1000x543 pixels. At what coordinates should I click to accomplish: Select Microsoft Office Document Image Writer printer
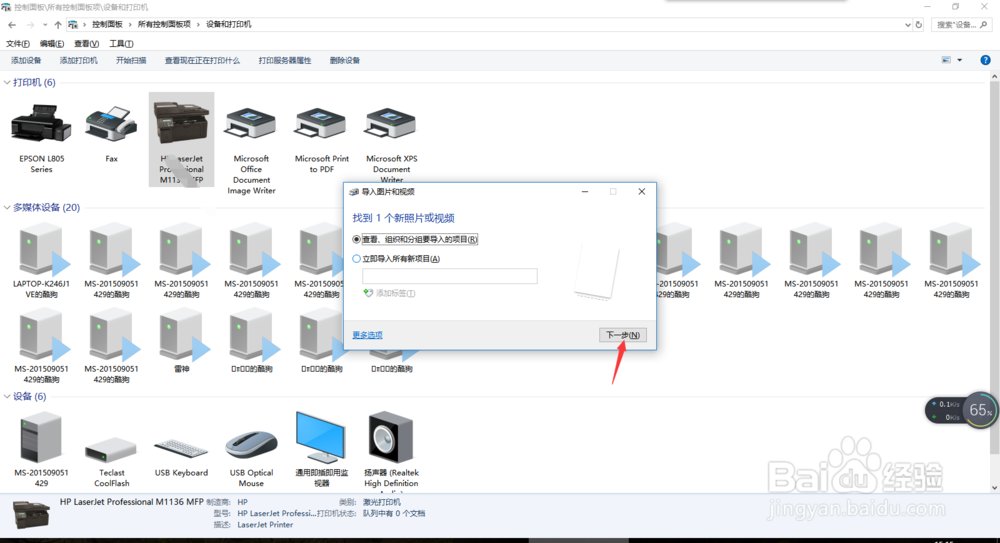click(251, 123)
